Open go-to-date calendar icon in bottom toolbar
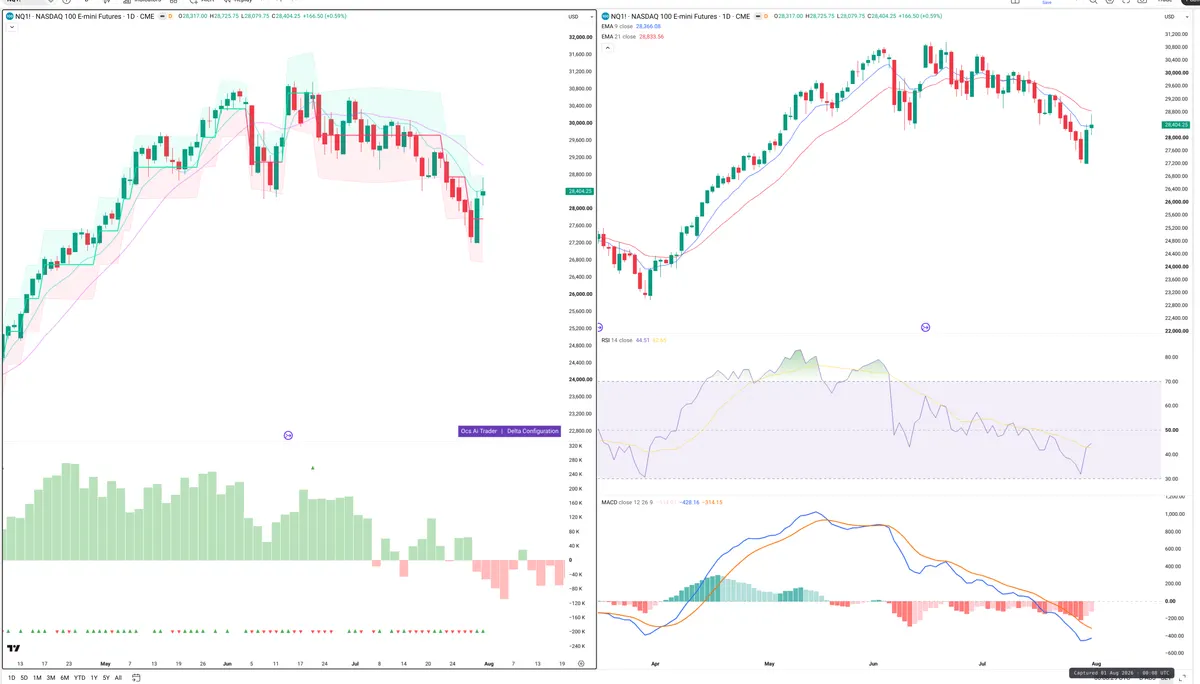This screenshot has height=684, width=1200. click(135, 677)
